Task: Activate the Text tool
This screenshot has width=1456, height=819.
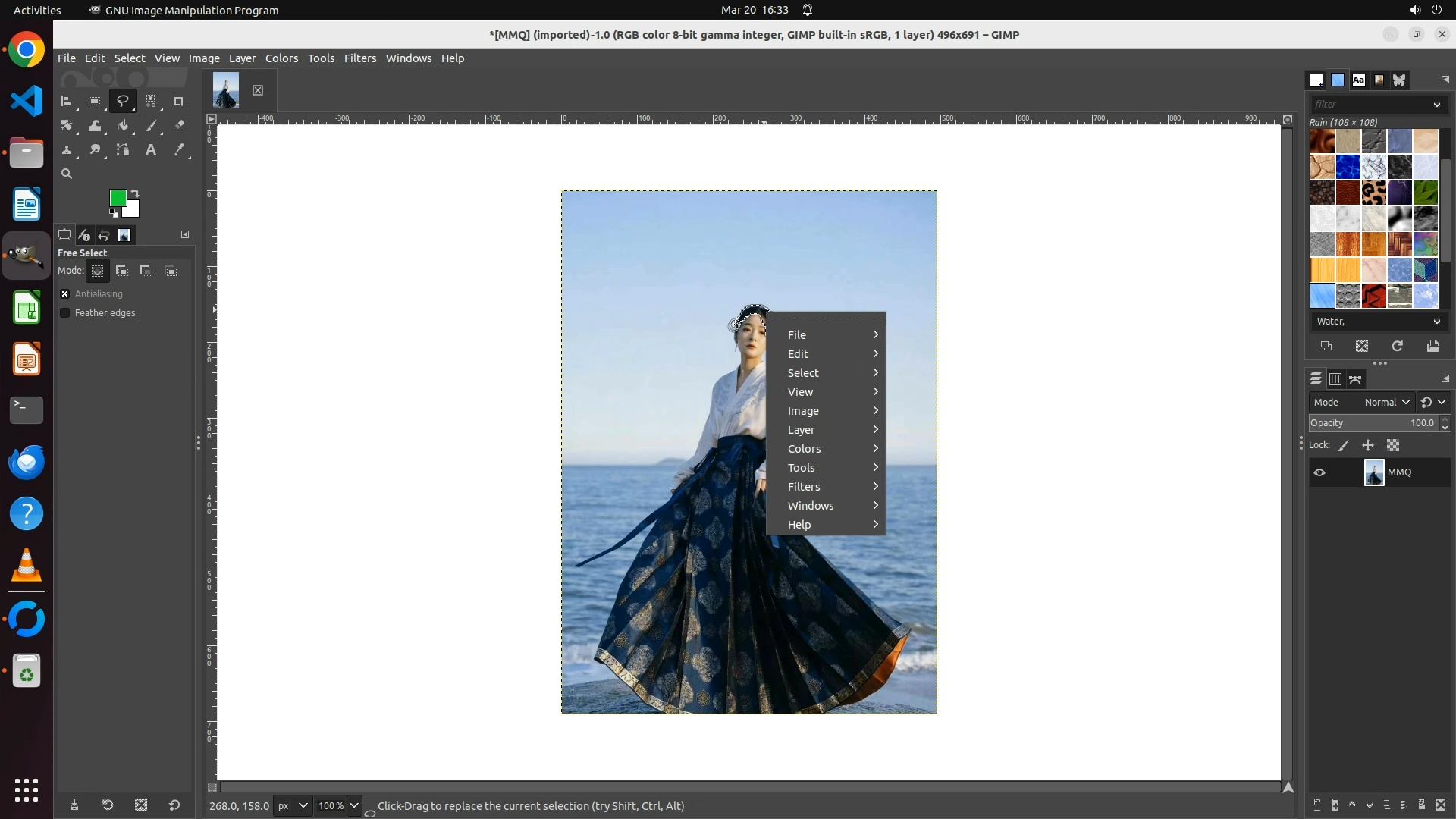Action: pos(151,150)
